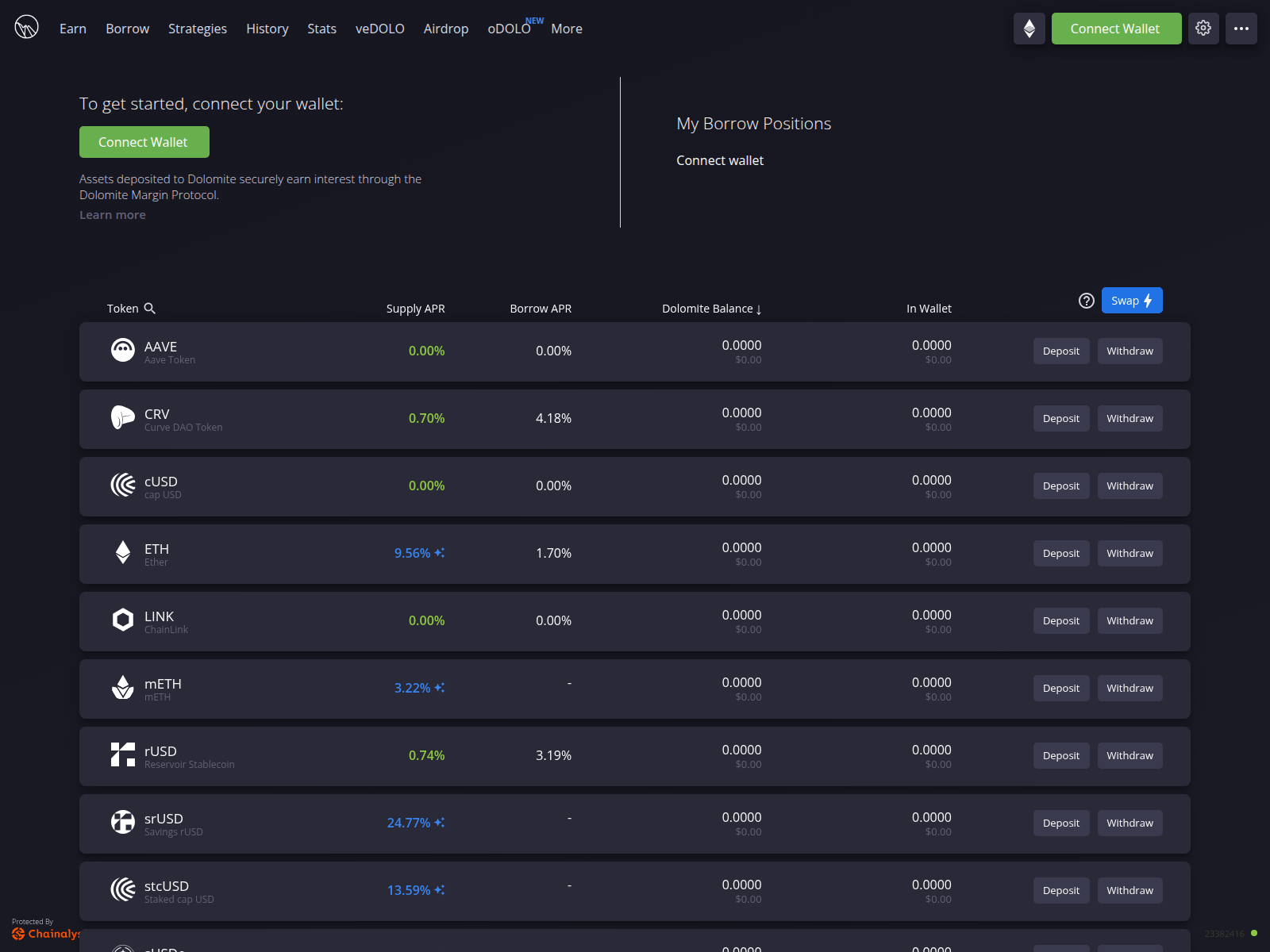Image resolution: width=1270 pixels, height=952 pixels.
Task: Click Connect Wallet under get started
Action: tap(144, 142)
